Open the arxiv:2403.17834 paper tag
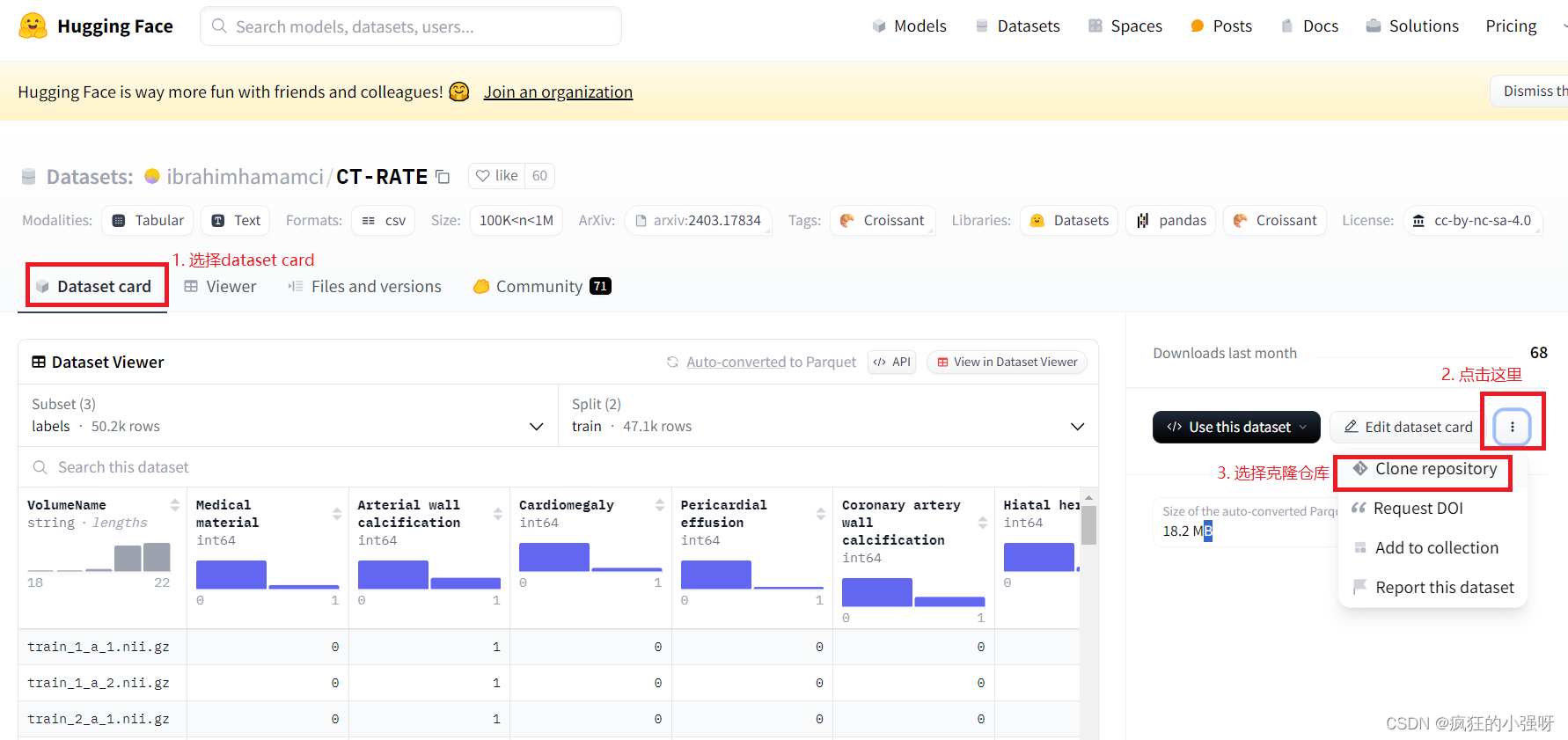Image resolution: width=1568 pixels, height=740 pixels. click(x=699, y=220)
